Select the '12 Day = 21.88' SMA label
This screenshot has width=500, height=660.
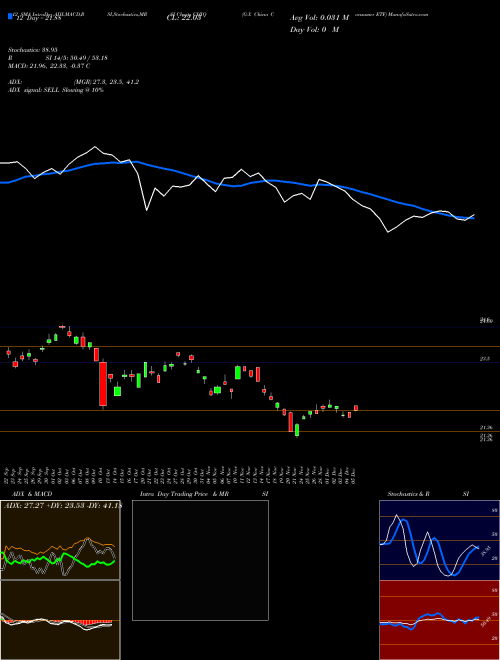click(37, 18)
